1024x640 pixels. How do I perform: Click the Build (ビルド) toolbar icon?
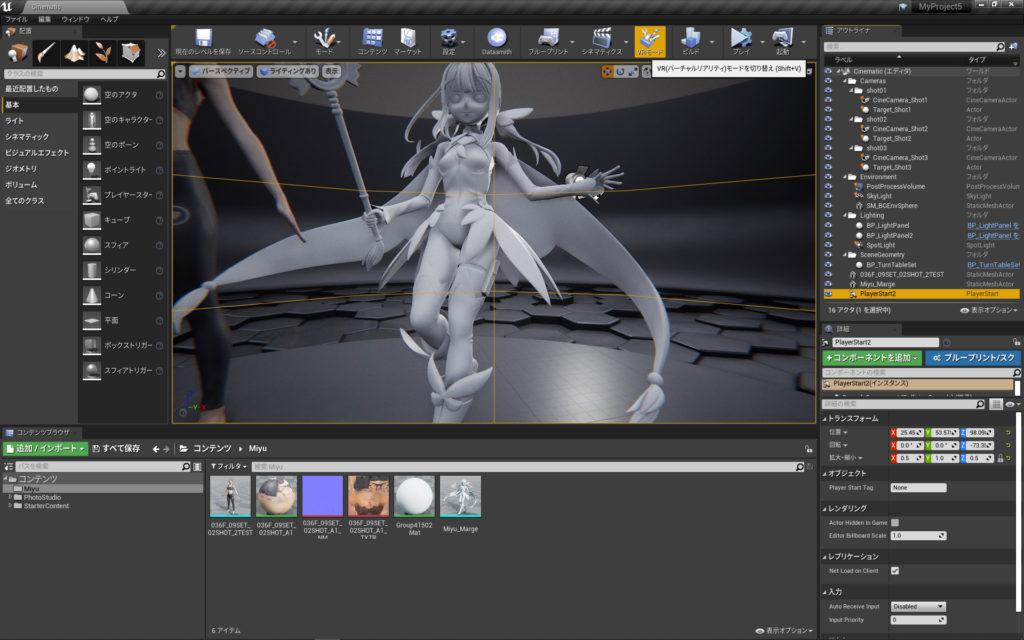pos(690,39)
